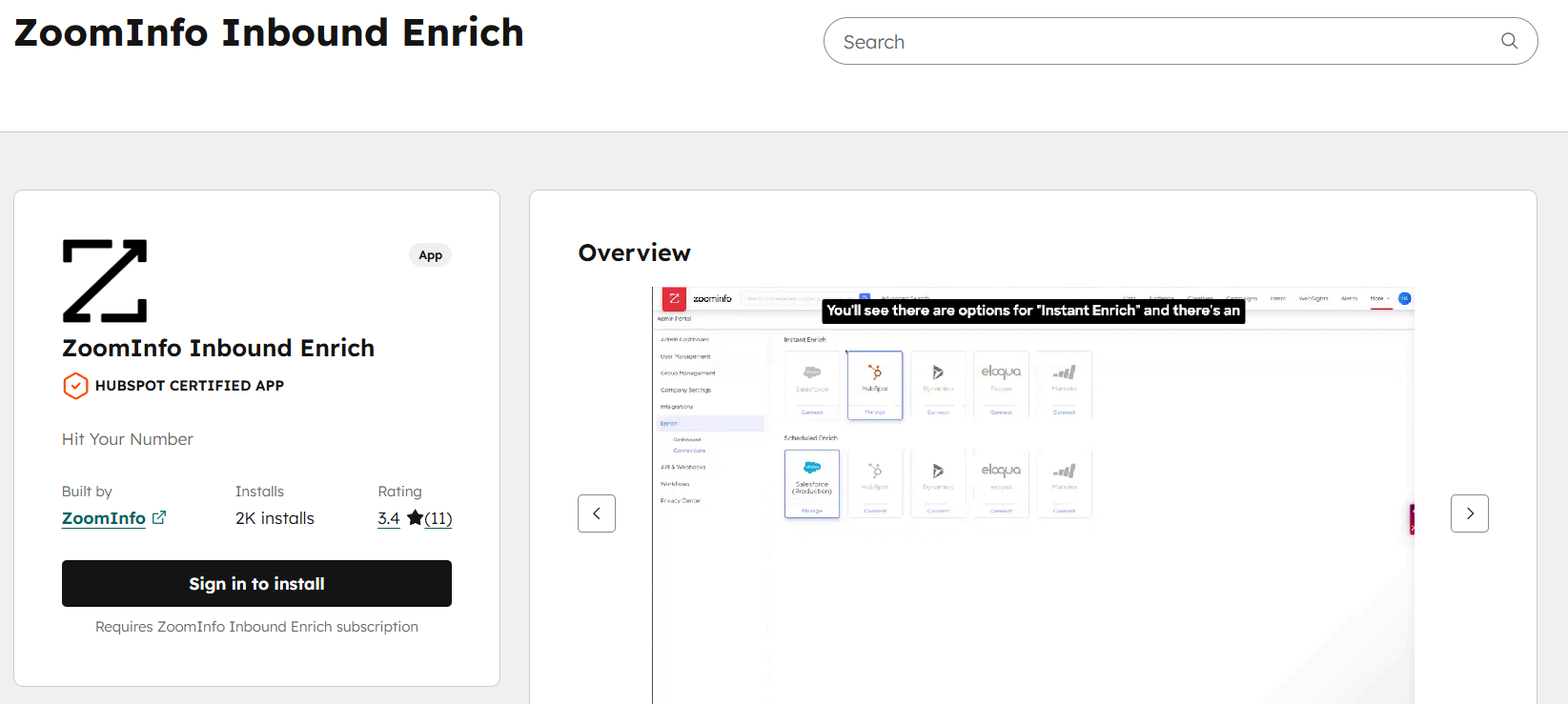Click Sign in to install button
This screenshot has height=704, width=1568.
(256, 583)
